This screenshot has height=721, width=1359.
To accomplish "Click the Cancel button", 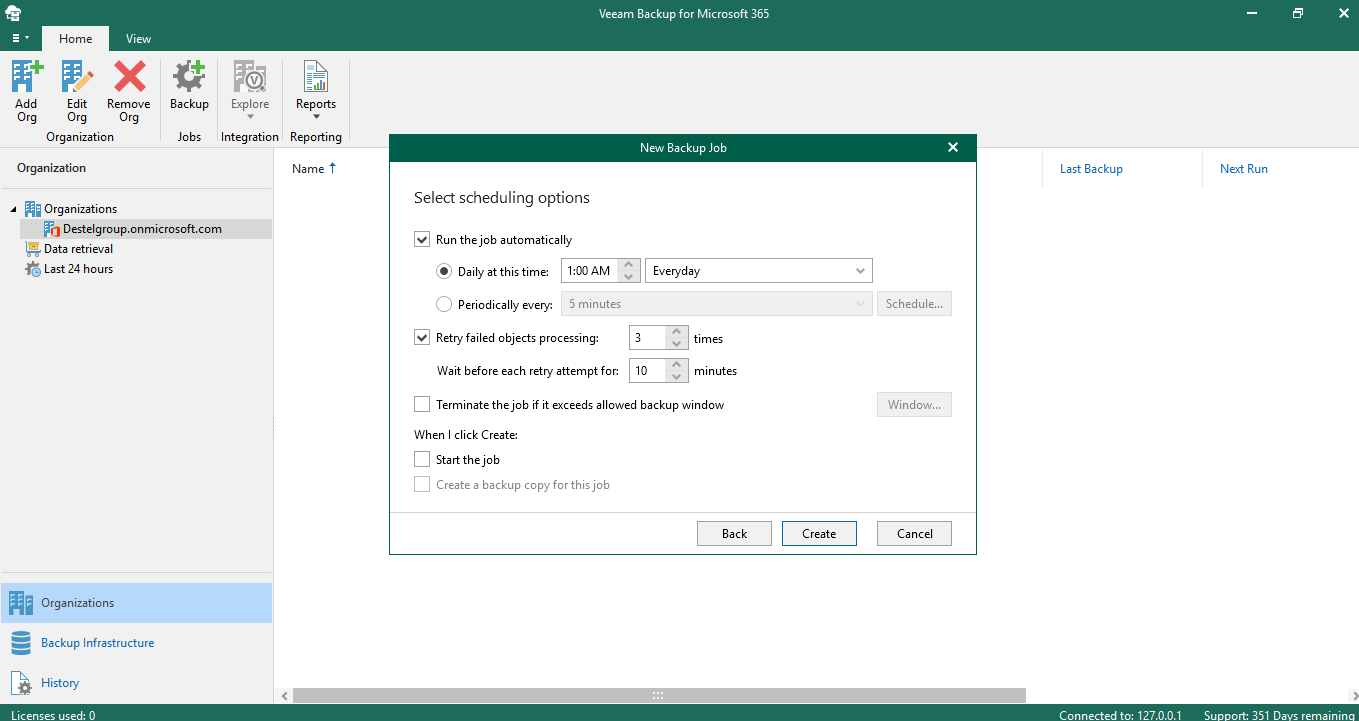I will click(x=914, y=533).
